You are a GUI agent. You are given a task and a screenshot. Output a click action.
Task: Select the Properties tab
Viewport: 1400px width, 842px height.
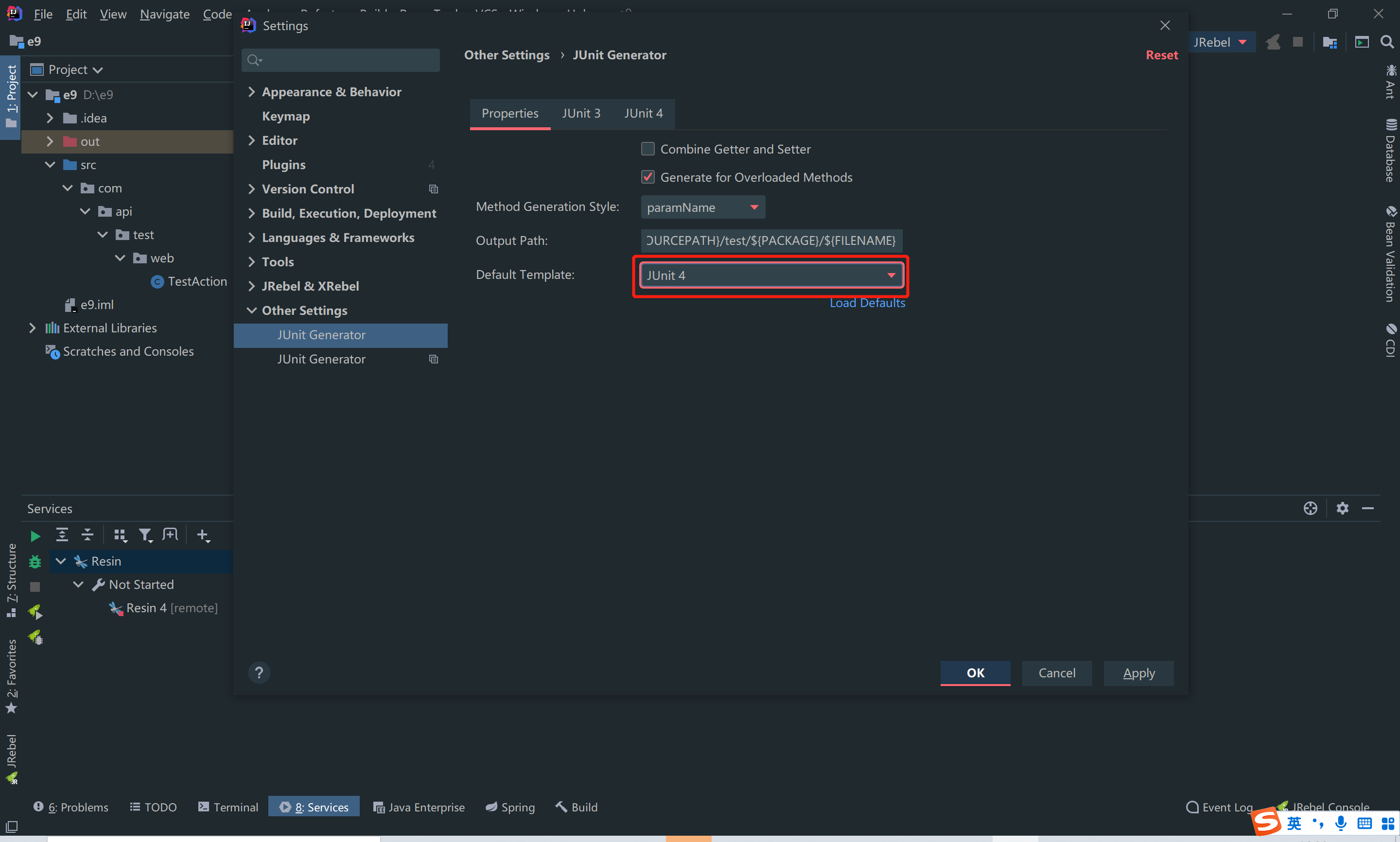(x=509, y=114)
